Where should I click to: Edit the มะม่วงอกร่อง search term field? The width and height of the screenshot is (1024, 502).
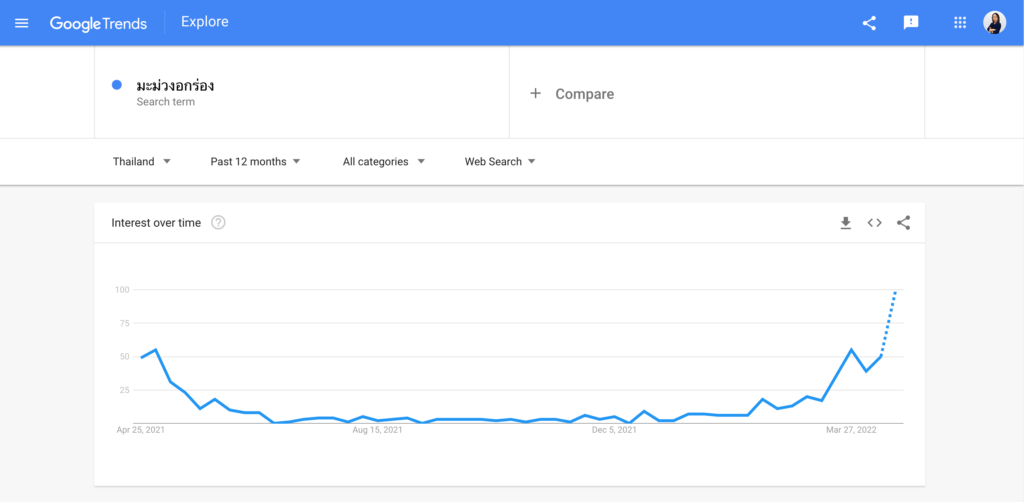176,86
